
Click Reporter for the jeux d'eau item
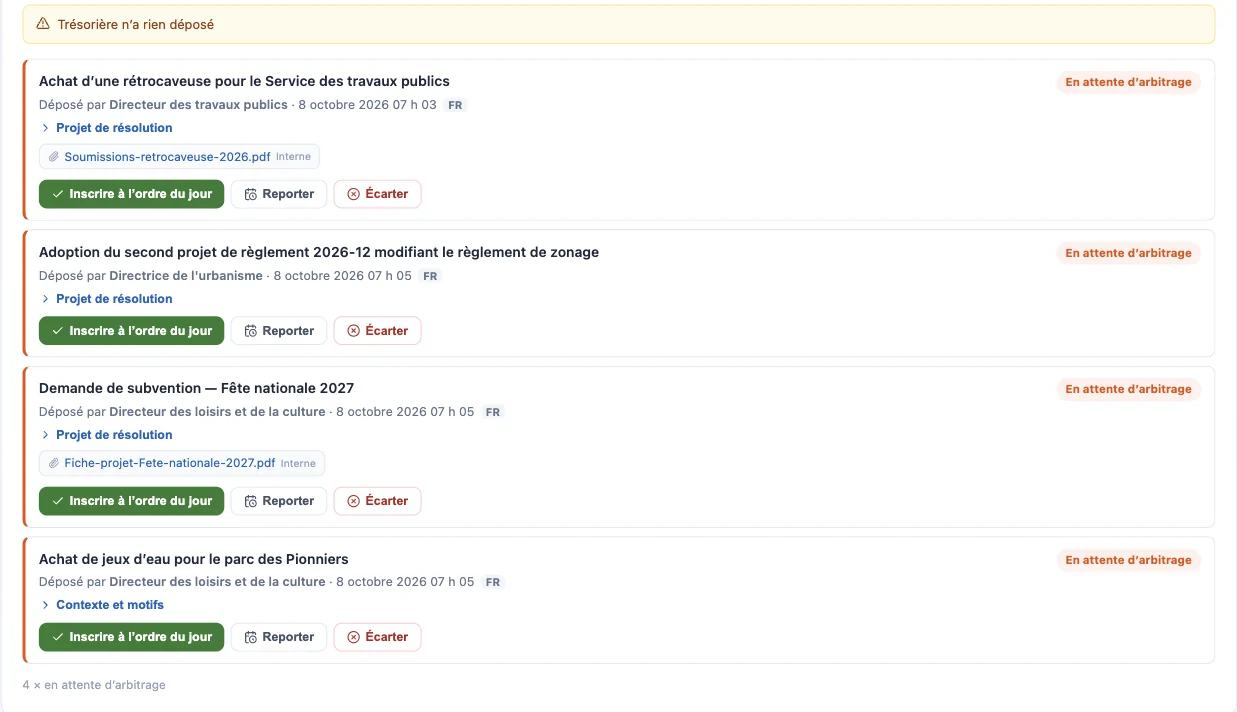pyautogui.click(x=279, y=637)
